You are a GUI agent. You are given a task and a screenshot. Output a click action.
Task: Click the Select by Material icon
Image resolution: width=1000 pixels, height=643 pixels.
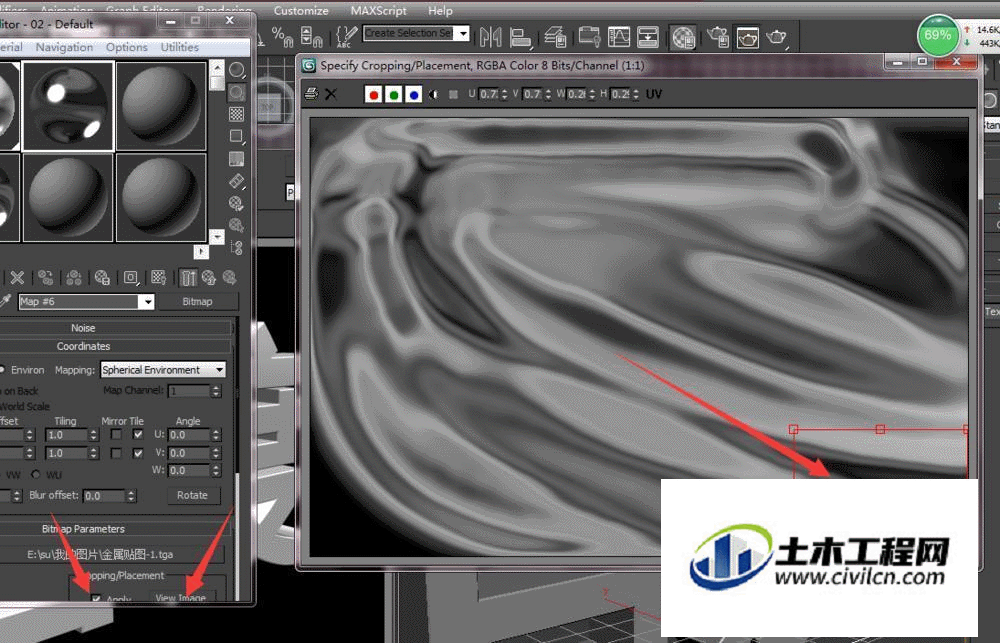[237, 225]
